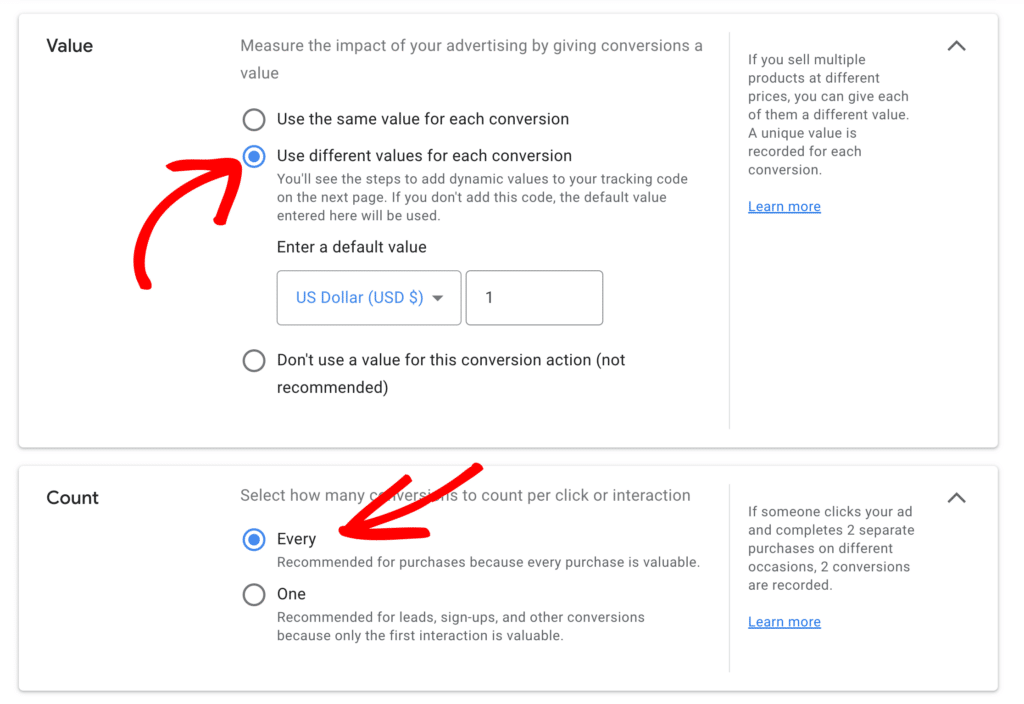Choose the 'One' count radio button

[254, 595]
